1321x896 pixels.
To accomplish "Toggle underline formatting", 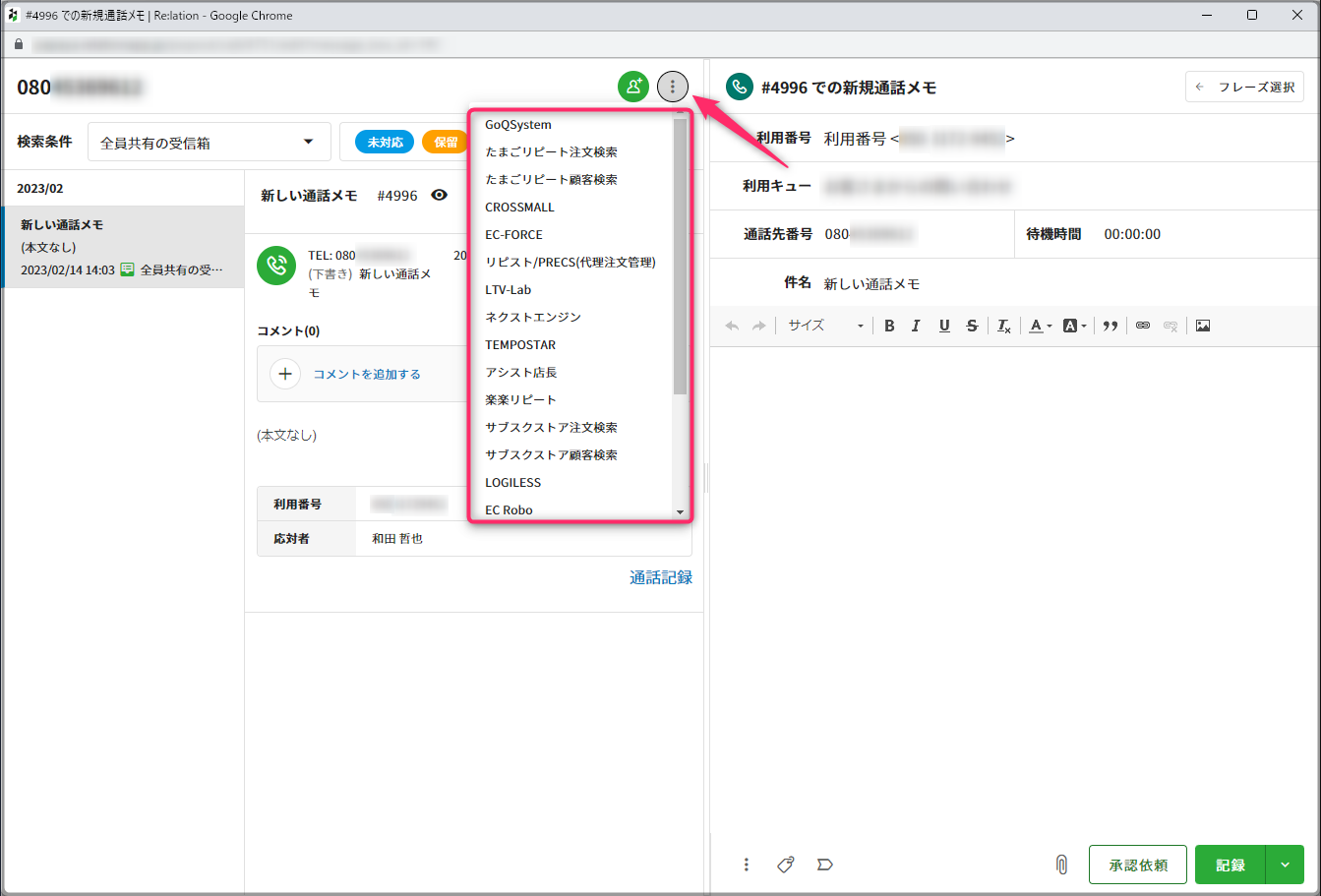I will point(944,326).
